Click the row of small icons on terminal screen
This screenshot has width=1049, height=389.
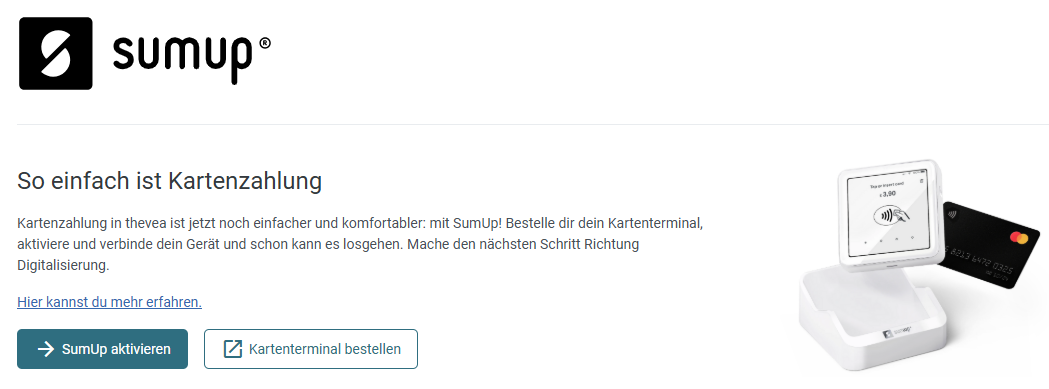(x=890, y=240)
